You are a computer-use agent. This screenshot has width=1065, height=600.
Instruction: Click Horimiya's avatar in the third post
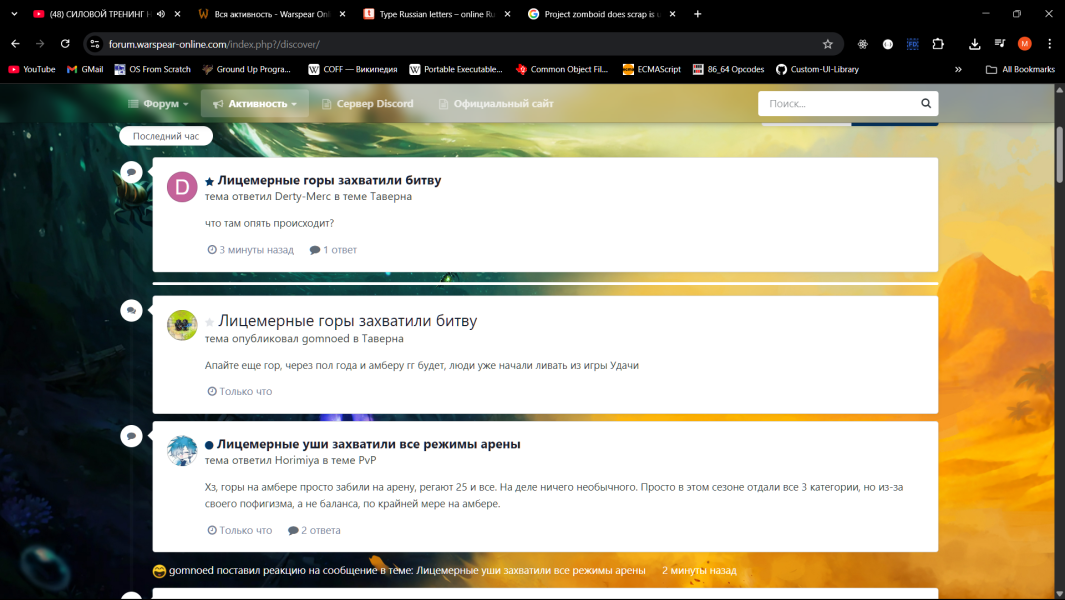[x=182, y=451]
